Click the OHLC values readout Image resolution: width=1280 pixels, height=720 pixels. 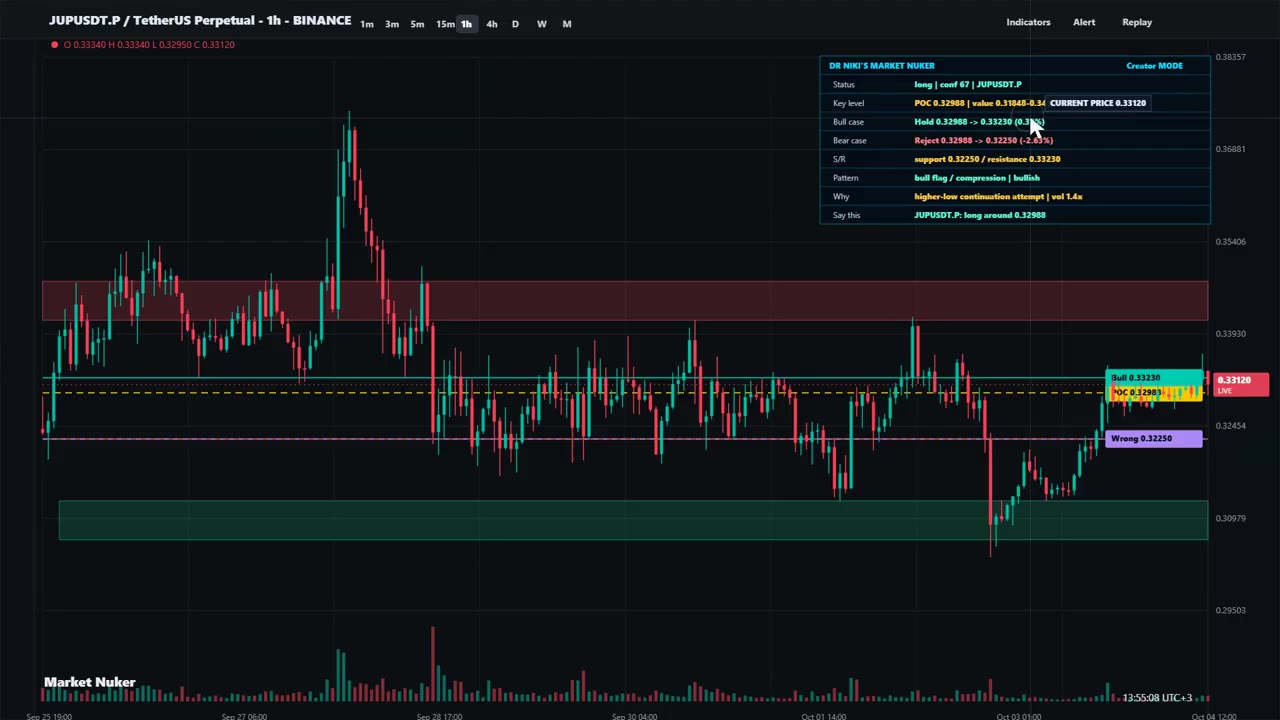click(149, 44)
